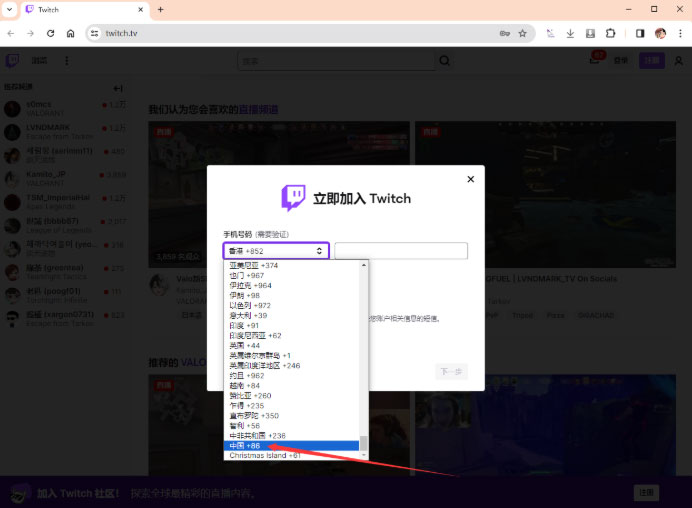The image size is (692, 508).
Task: Select 赞比亚 +260 option
Action: click(x=291, y=395)
